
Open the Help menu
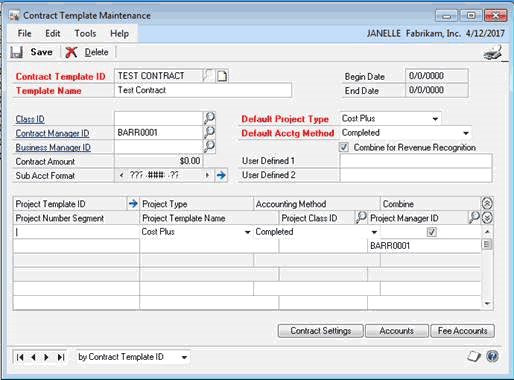point(119,33)
